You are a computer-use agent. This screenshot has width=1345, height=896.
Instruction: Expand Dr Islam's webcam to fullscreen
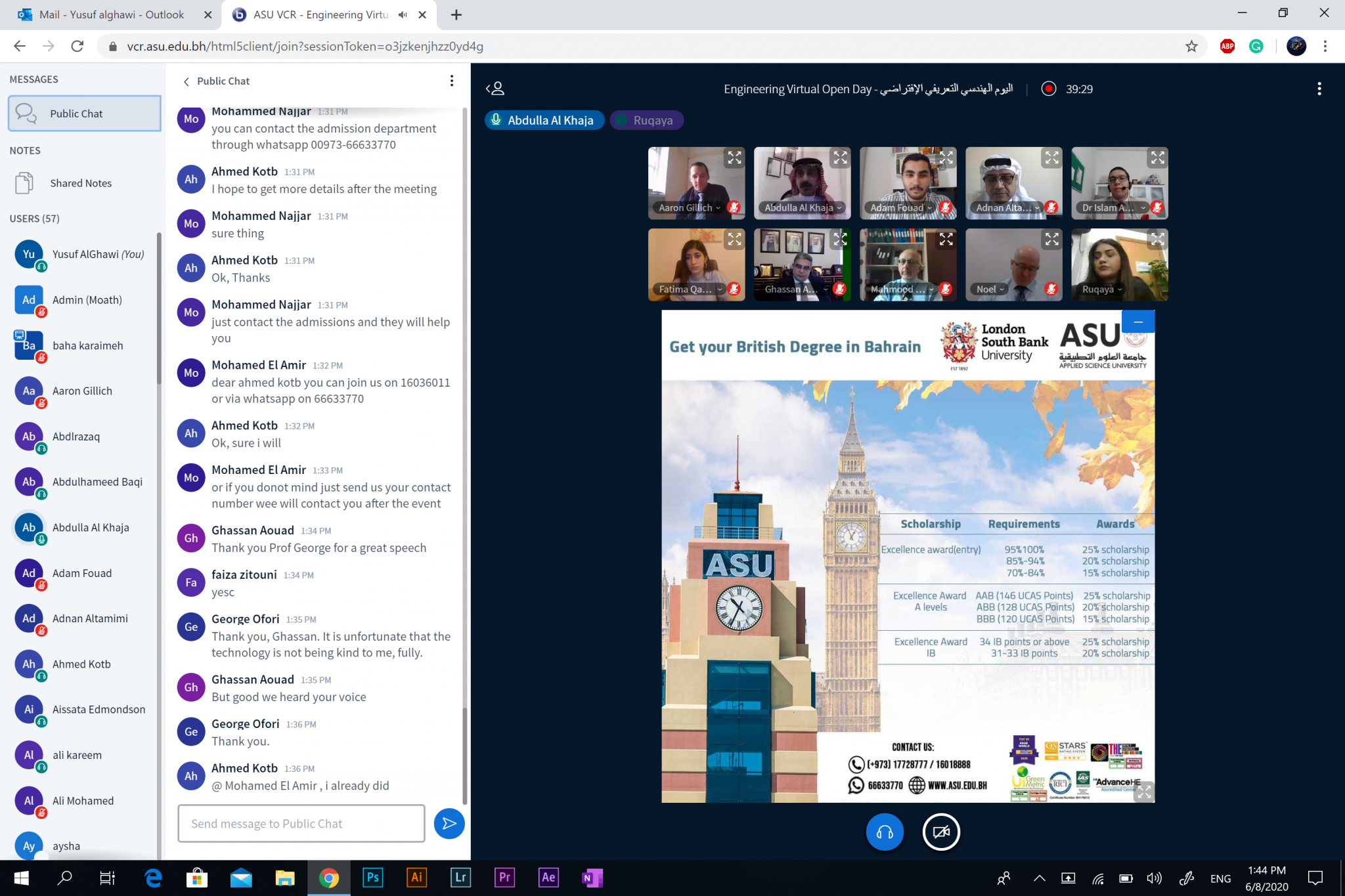[1157, 158]
